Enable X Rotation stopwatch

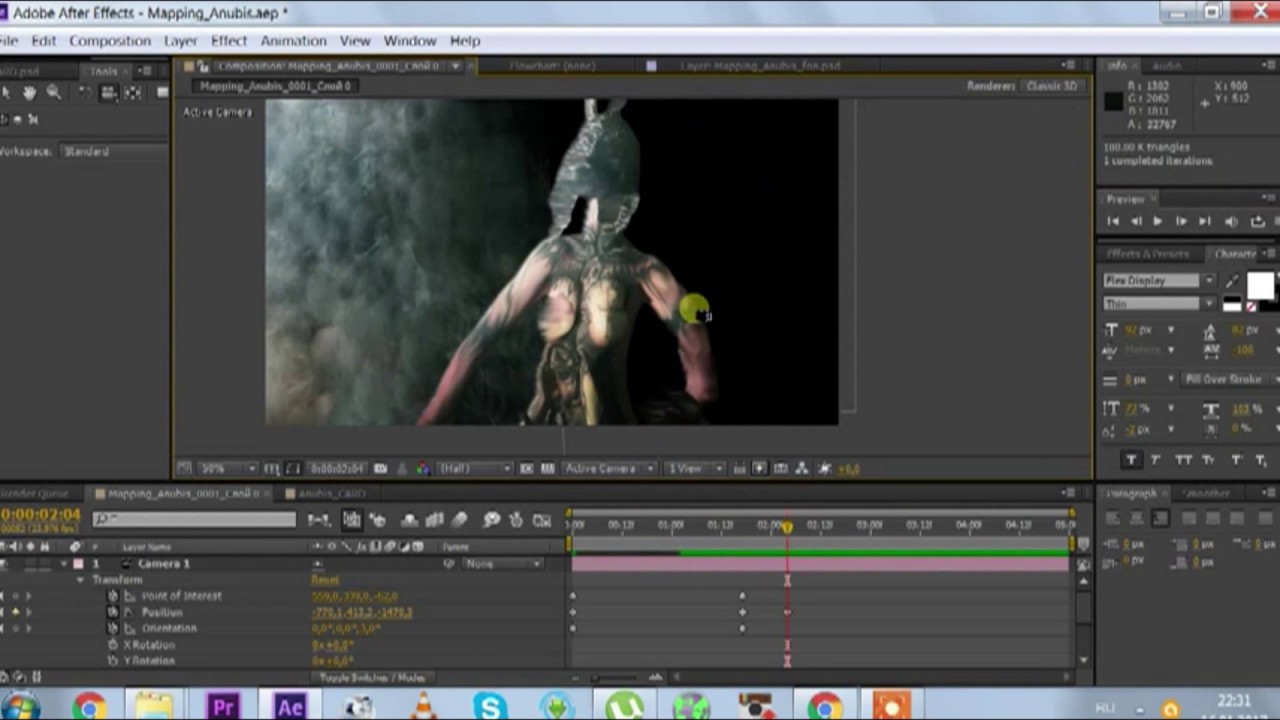click(113, 645)
